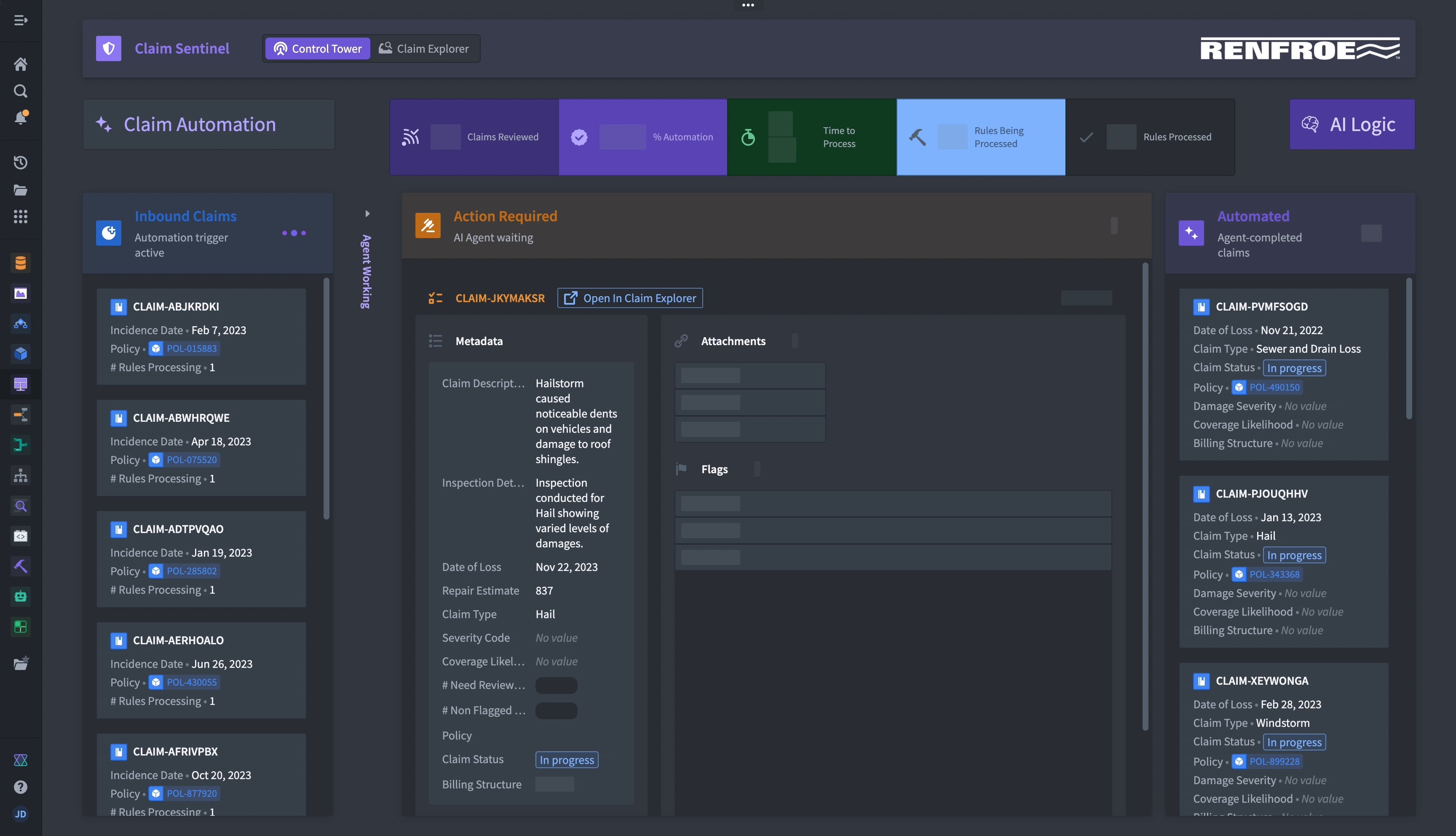This screenshot has width=1456, height=836.
Task: Expand the Agent Working side panel arrow
Action: (x=368, y=213)
